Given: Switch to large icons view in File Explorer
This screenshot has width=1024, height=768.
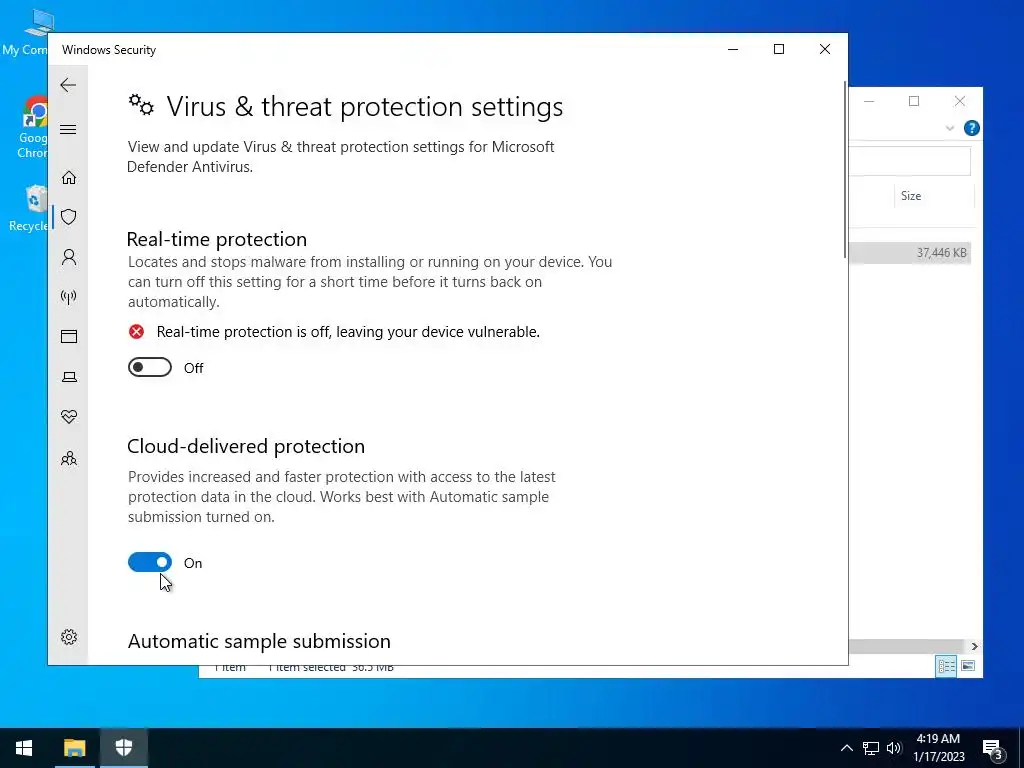Looking at the screenshot, I should click(968, 665).
